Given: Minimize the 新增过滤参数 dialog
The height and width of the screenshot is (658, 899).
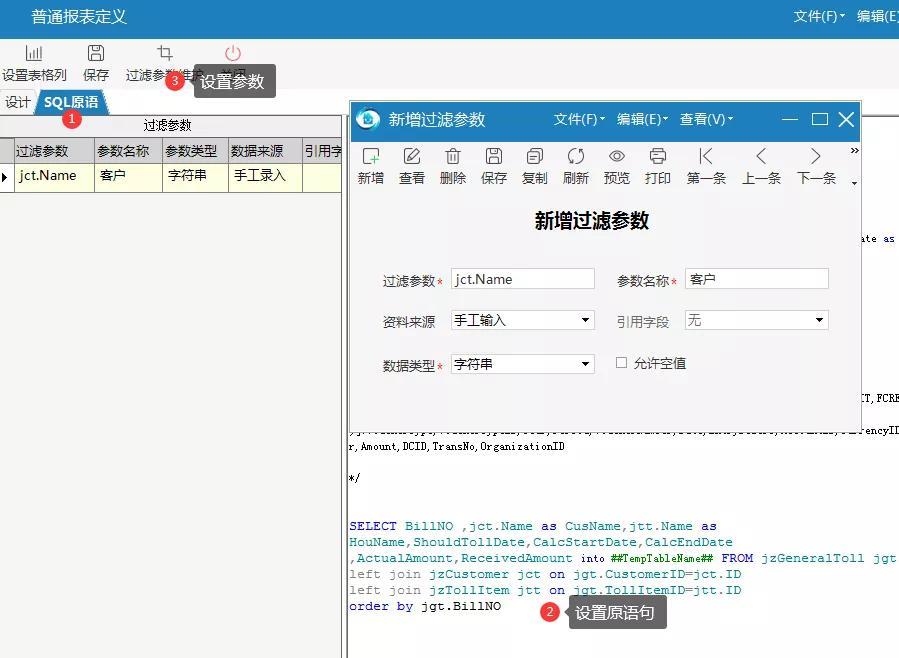Looking at the screenshot, I should pyautogui.click(x=790, y=119).
